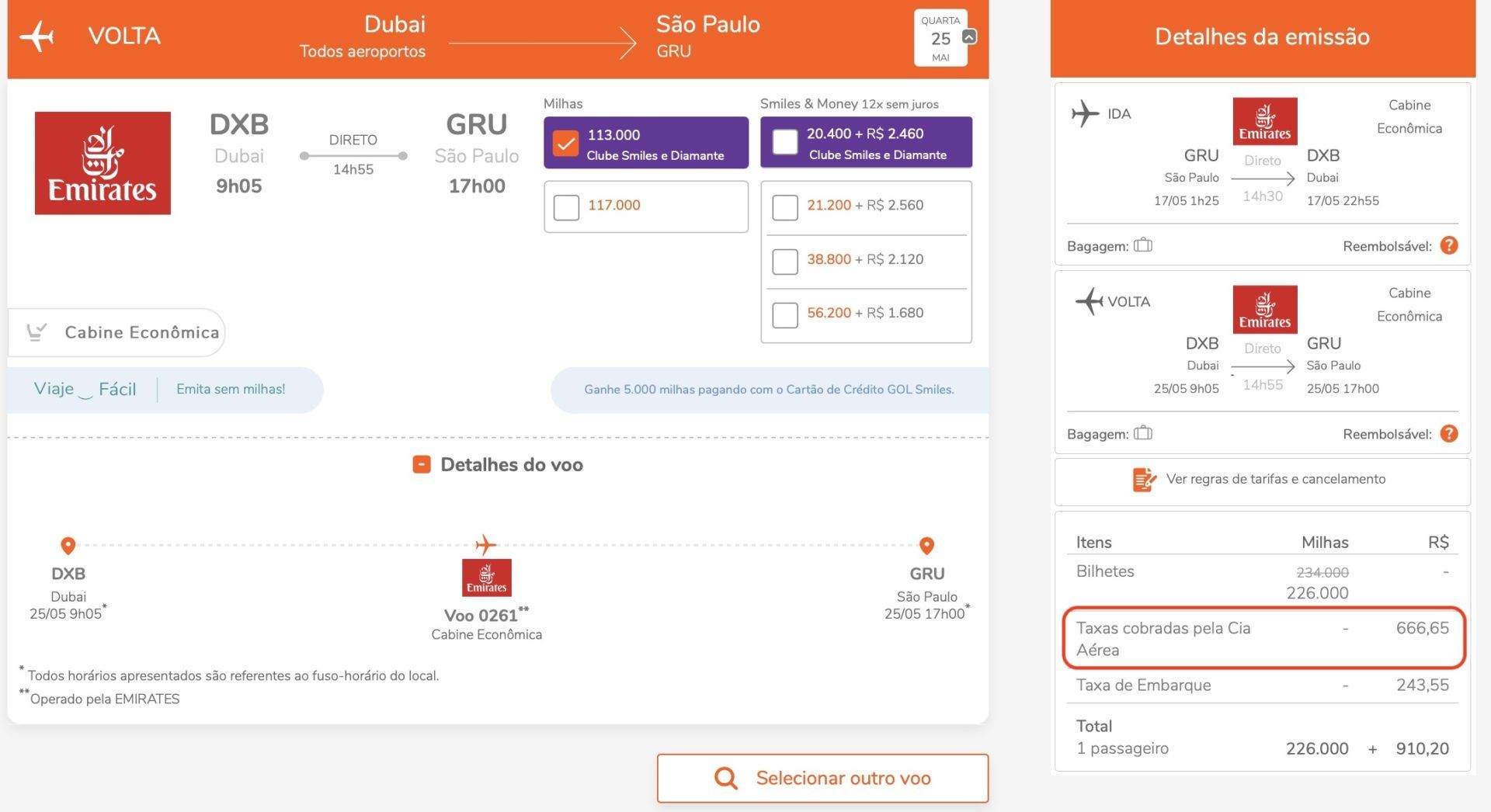Click the VOLTA baggage icon
Viewport: 1491px width, 812px height.
pos(1142,433)
